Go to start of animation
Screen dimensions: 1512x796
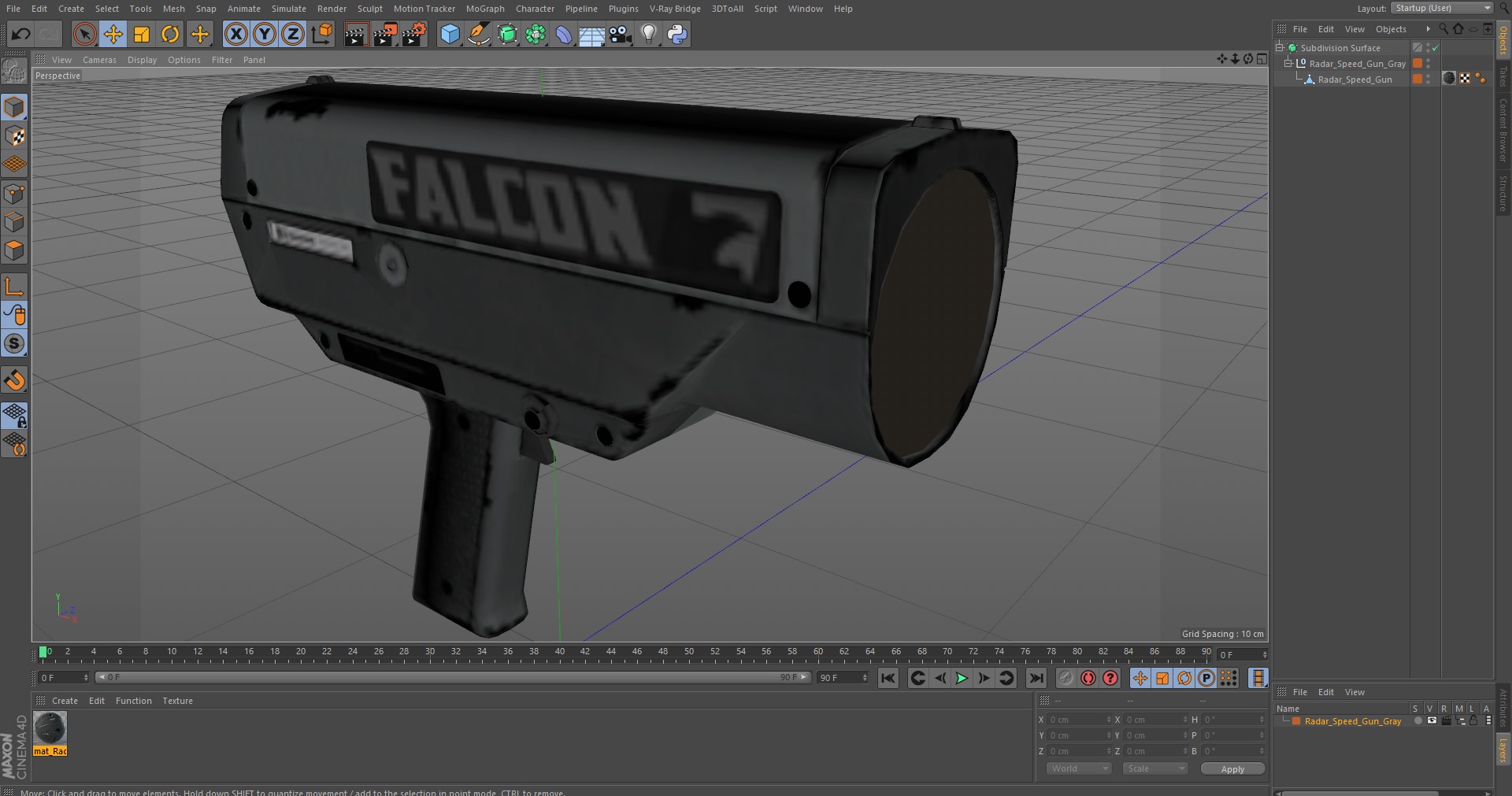pos(888,678)
